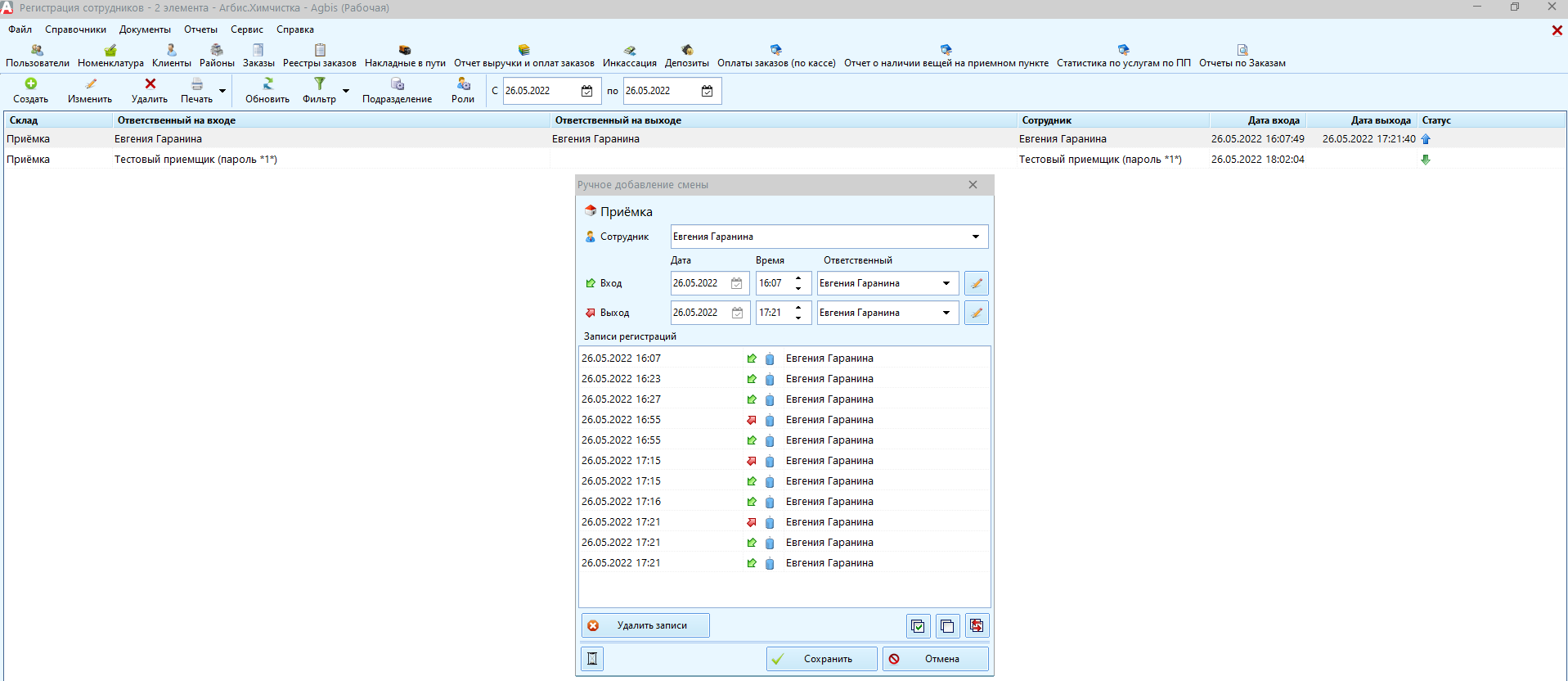Click the Отмена button

(936, 659)
